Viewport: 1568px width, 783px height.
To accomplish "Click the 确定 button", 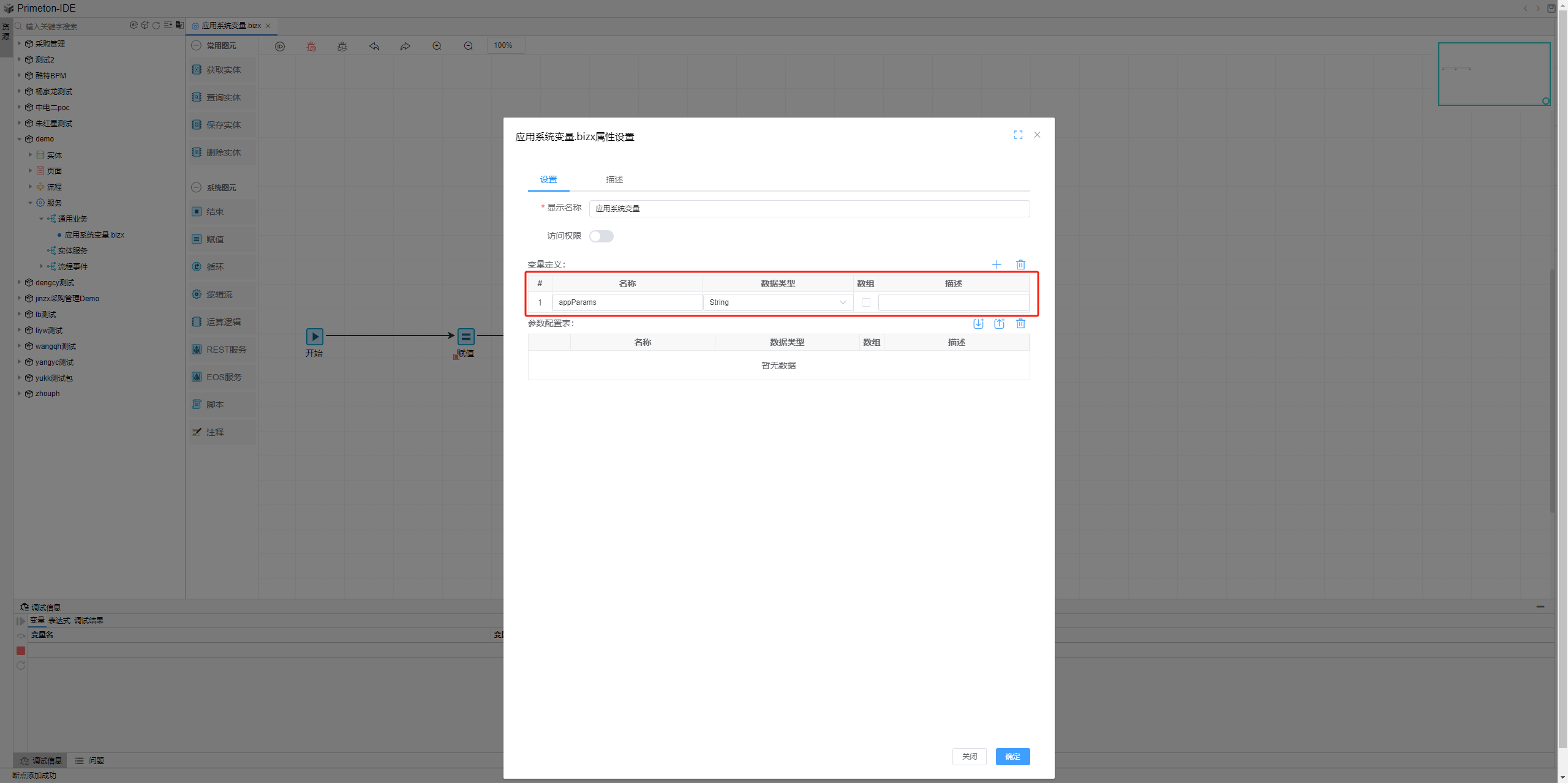I will point(1012,757).
